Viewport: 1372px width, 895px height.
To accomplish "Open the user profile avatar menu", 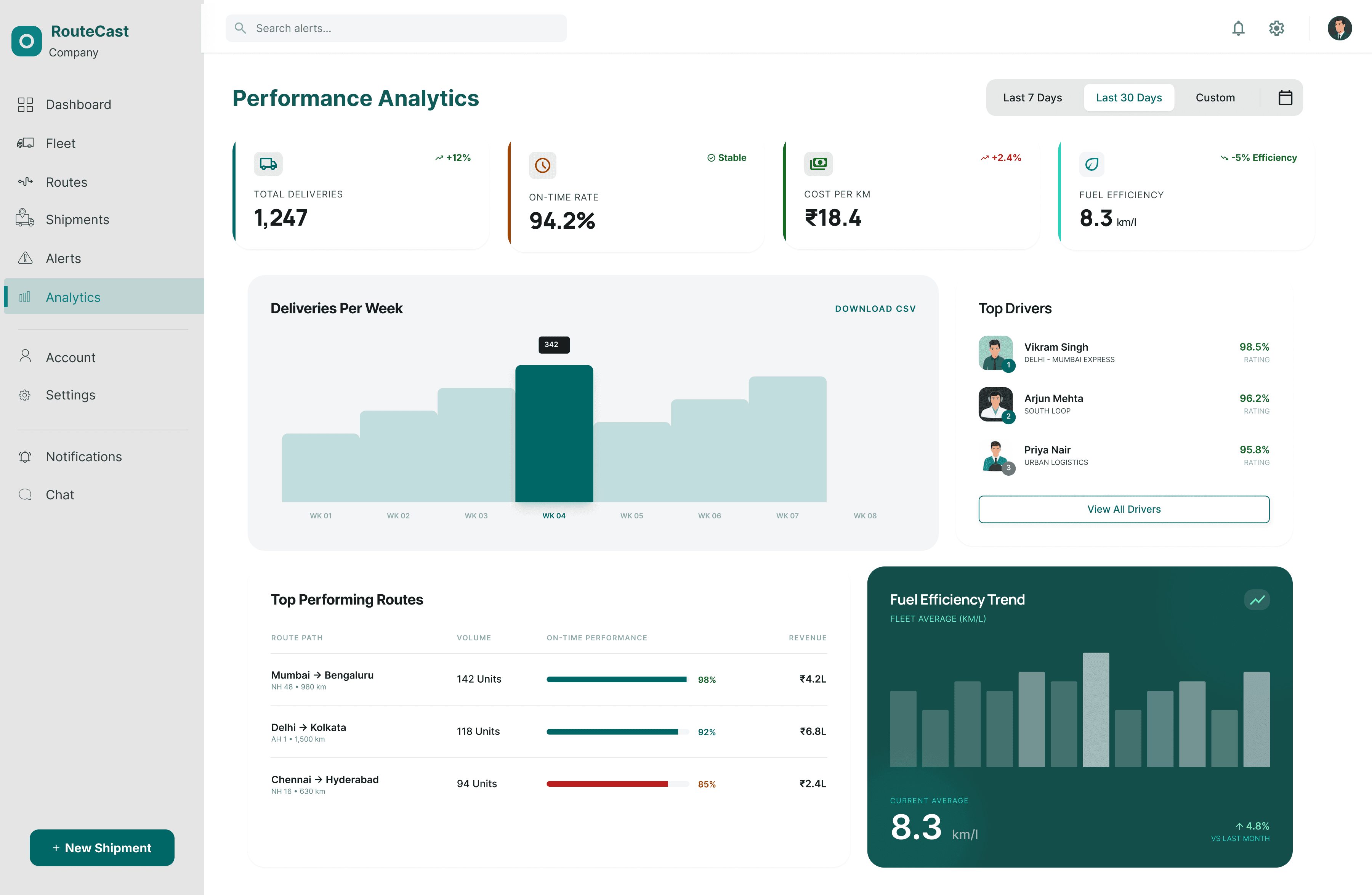I will coord(1339,28).
